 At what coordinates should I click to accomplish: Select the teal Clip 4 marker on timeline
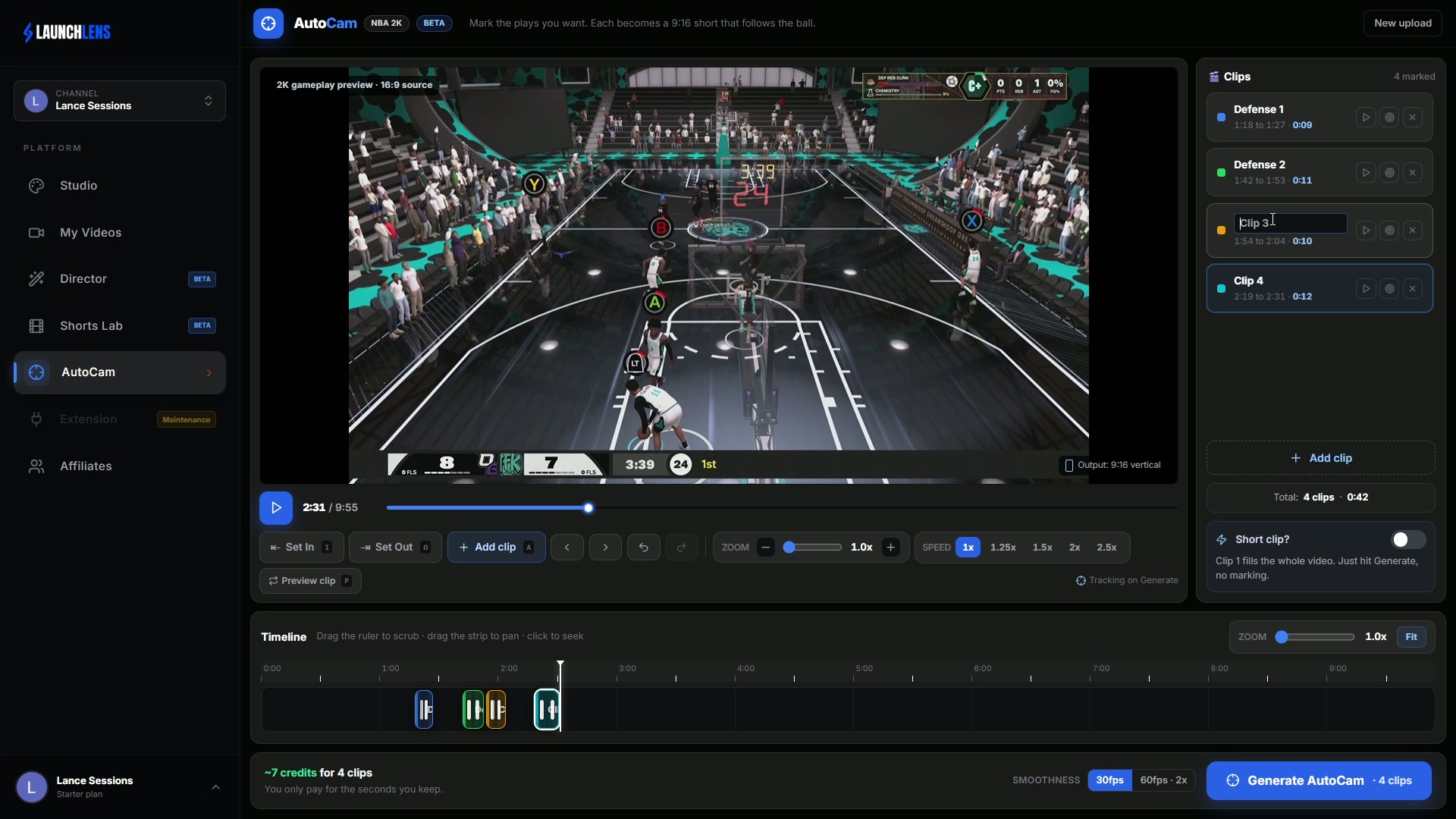point(547,711)
